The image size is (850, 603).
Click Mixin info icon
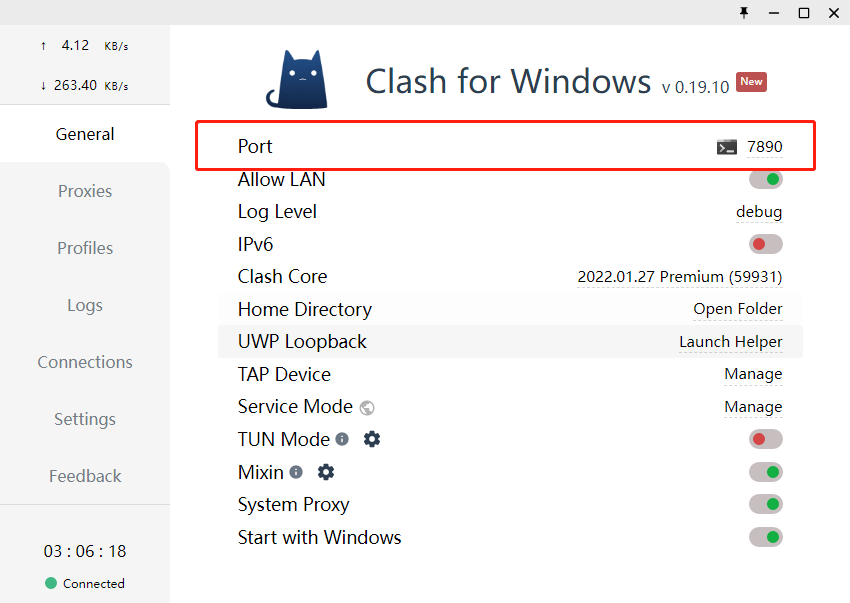296,472
